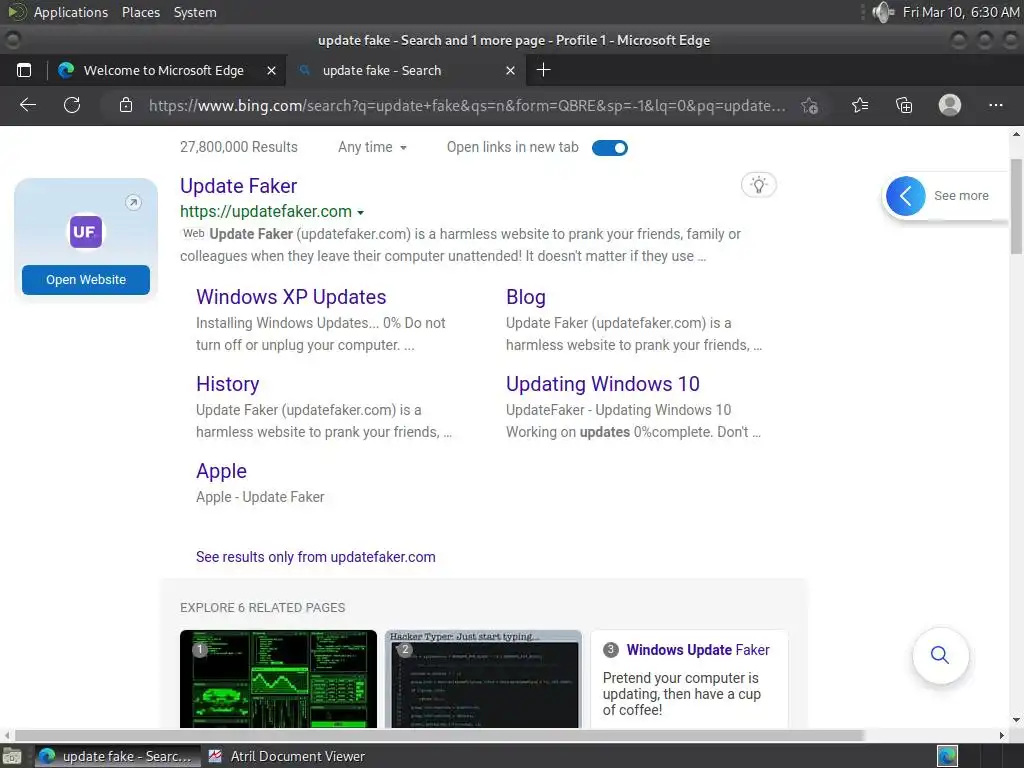The image size is (1024, 768).
Task: Click the Open Website button
Action: [x=86, y=280]
